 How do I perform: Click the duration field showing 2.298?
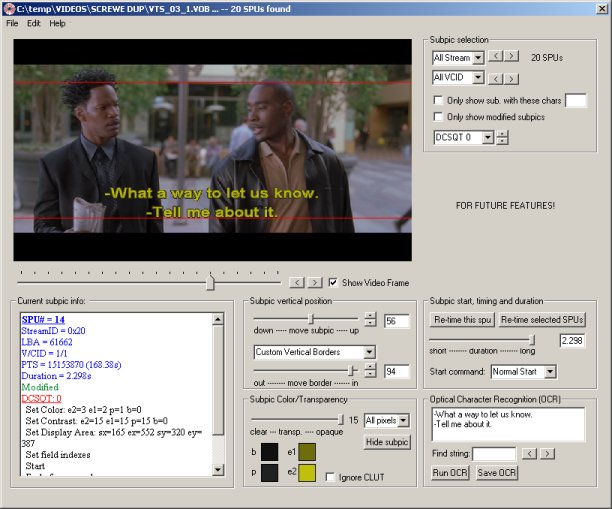click(572, 341)
